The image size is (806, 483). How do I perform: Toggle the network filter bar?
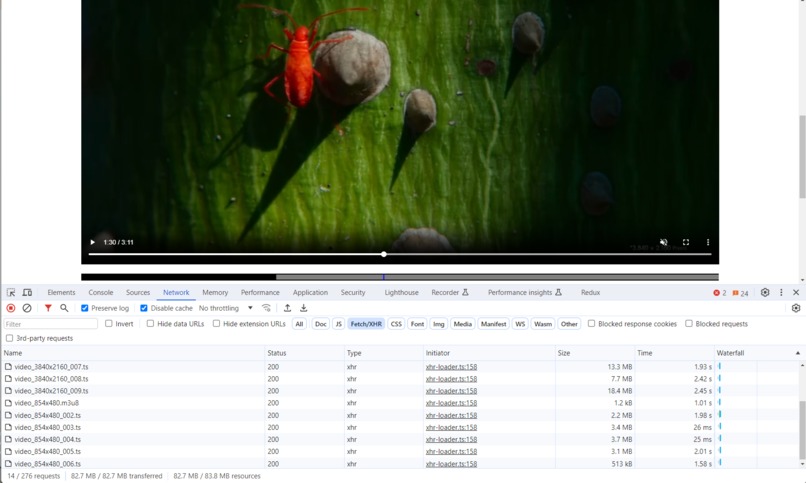click(48, 308)
